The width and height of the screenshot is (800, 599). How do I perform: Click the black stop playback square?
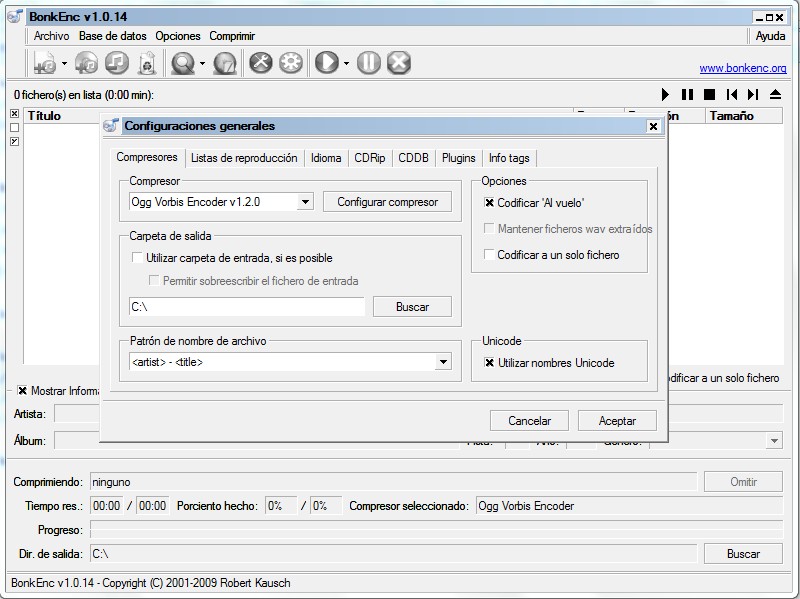(709, 94)
